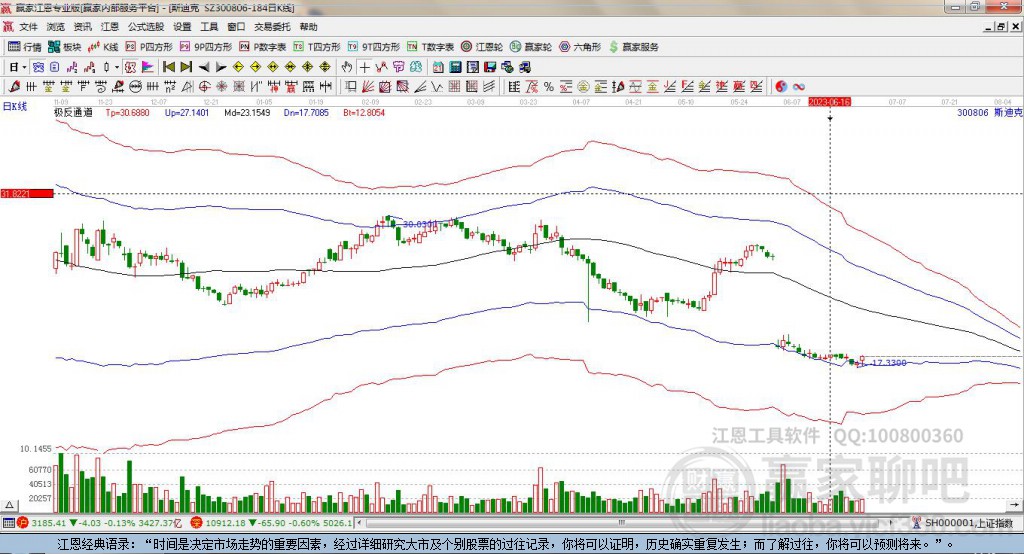
Task: Open the T四方形 tool
Action: pyautogui.click(x=317, y=47)
